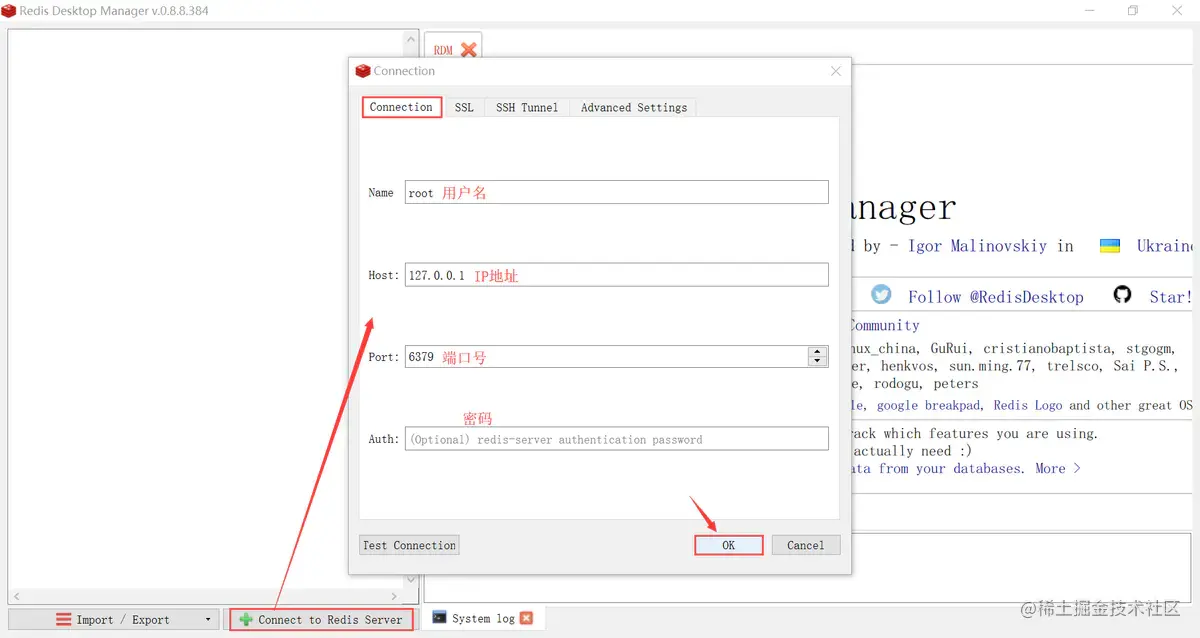The image size is (1200, 638).
Task: Cancel the Connection dialog
Action: coord(805,545)
